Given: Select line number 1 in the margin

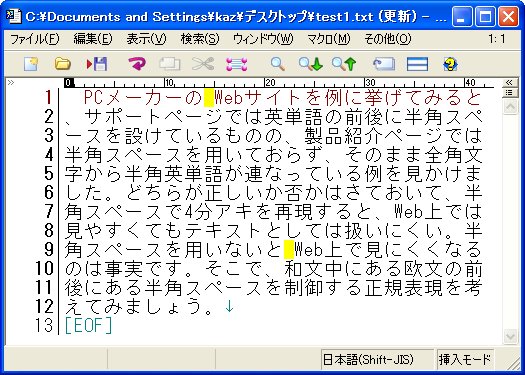Looking at the screenshot, I should [49, 97].
